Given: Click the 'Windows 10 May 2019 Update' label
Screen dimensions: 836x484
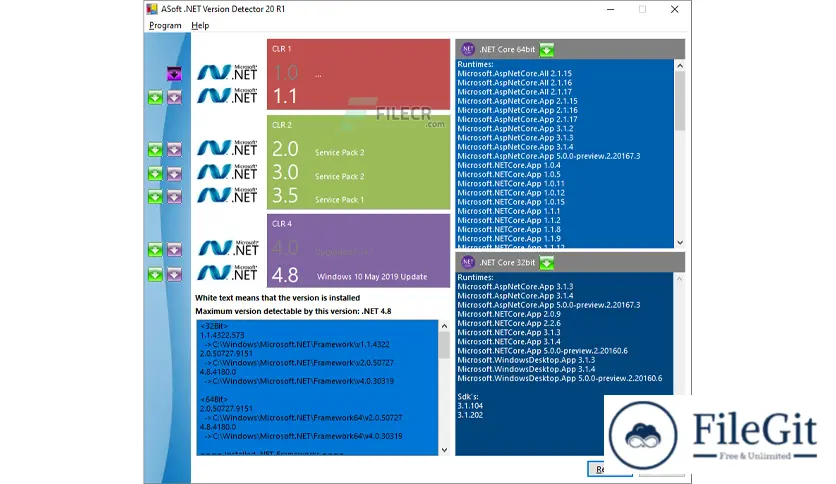Looking at the screenshot, I should 372,277.
